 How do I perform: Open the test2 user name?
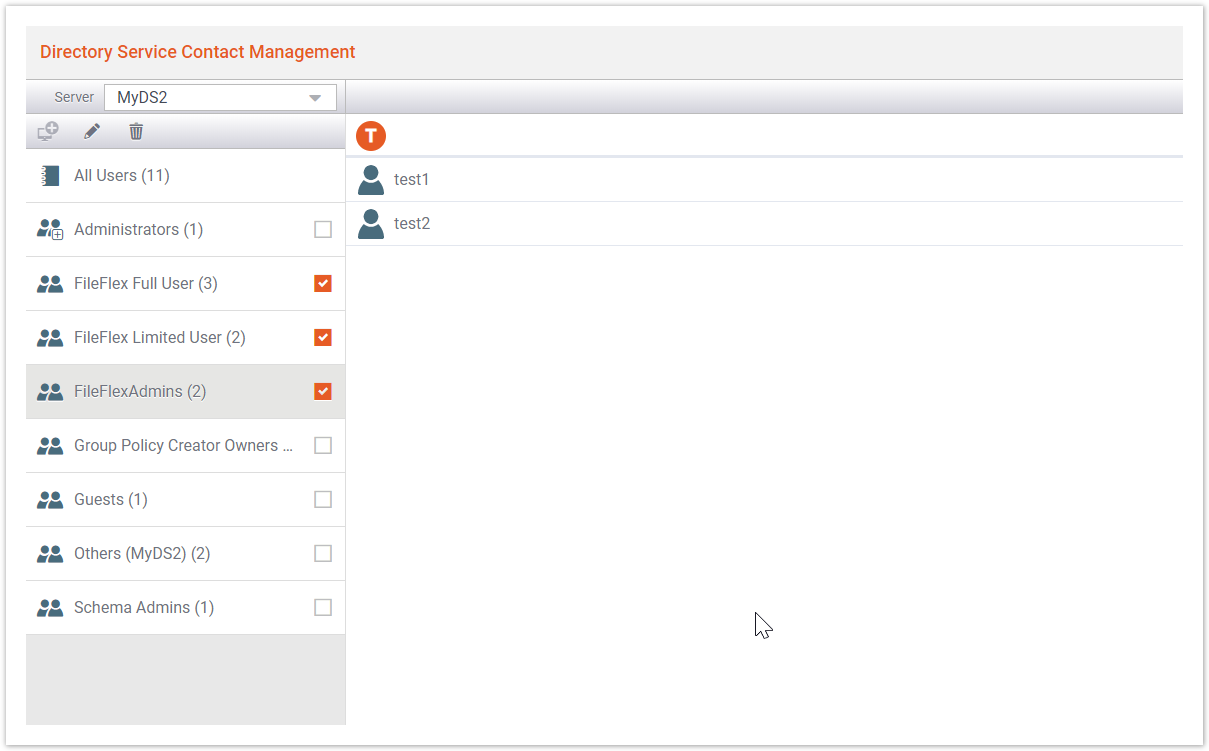(412, 224)
